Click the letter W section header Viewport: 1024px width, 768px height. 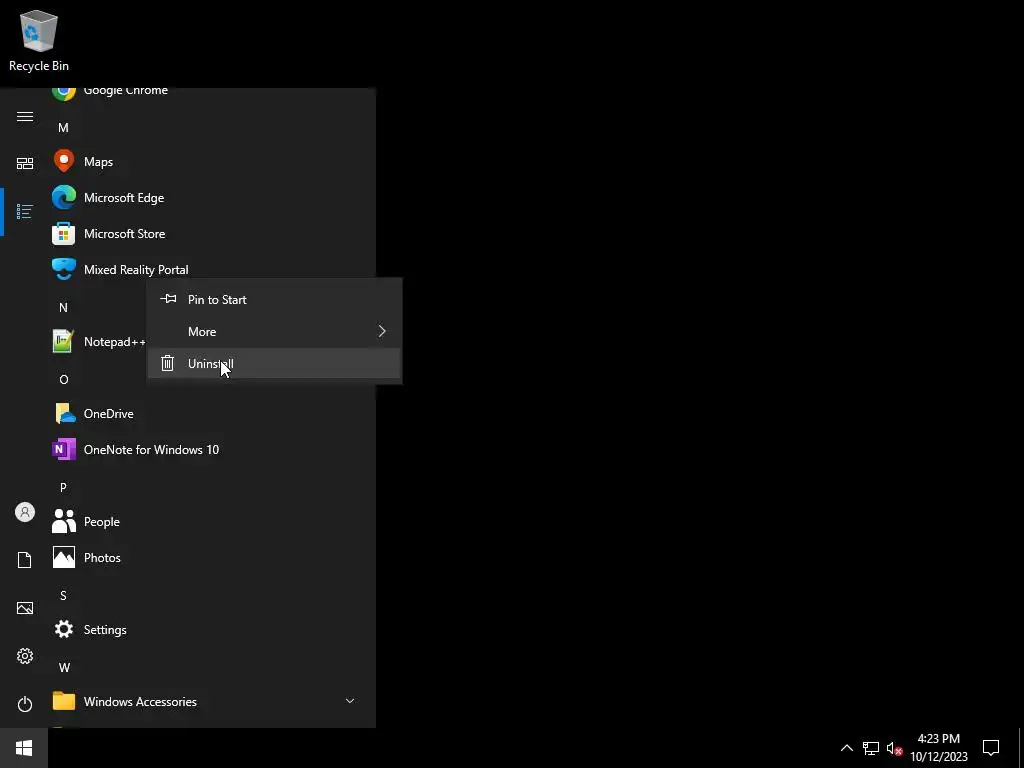click(64, 667)
